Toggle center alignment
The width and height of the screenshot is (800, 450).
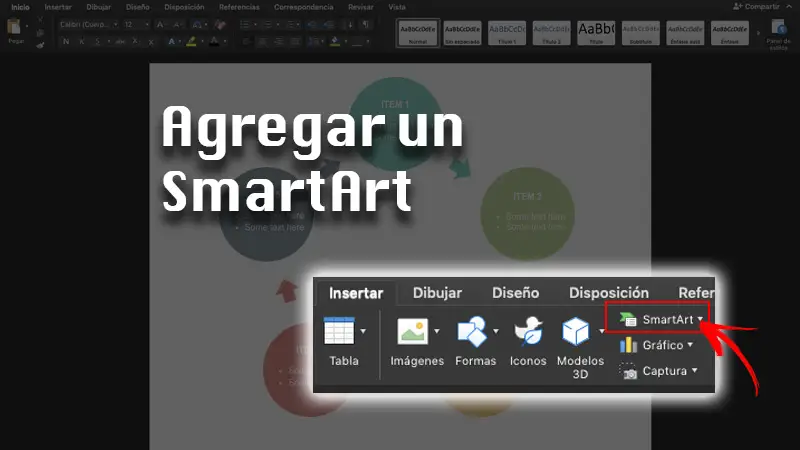pos(262,41)
